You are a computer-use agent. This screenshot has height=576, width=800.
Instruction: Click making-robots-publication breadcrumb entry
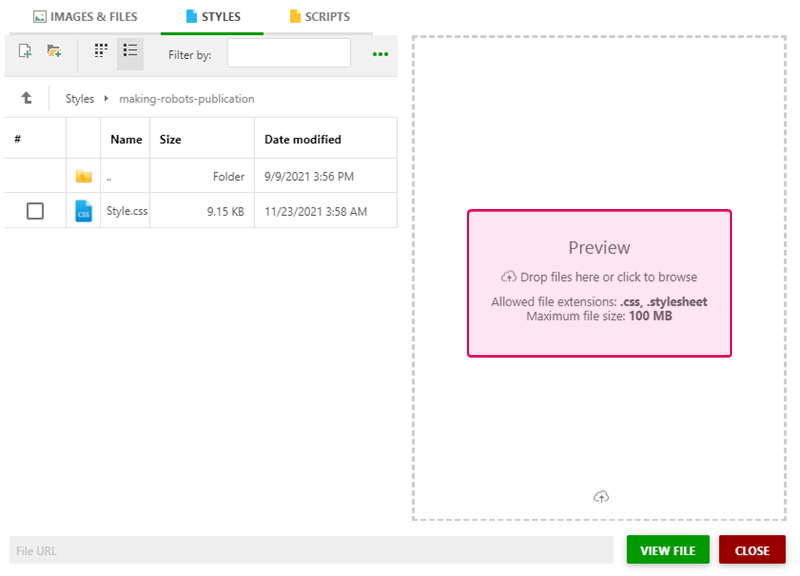[185, 98]
